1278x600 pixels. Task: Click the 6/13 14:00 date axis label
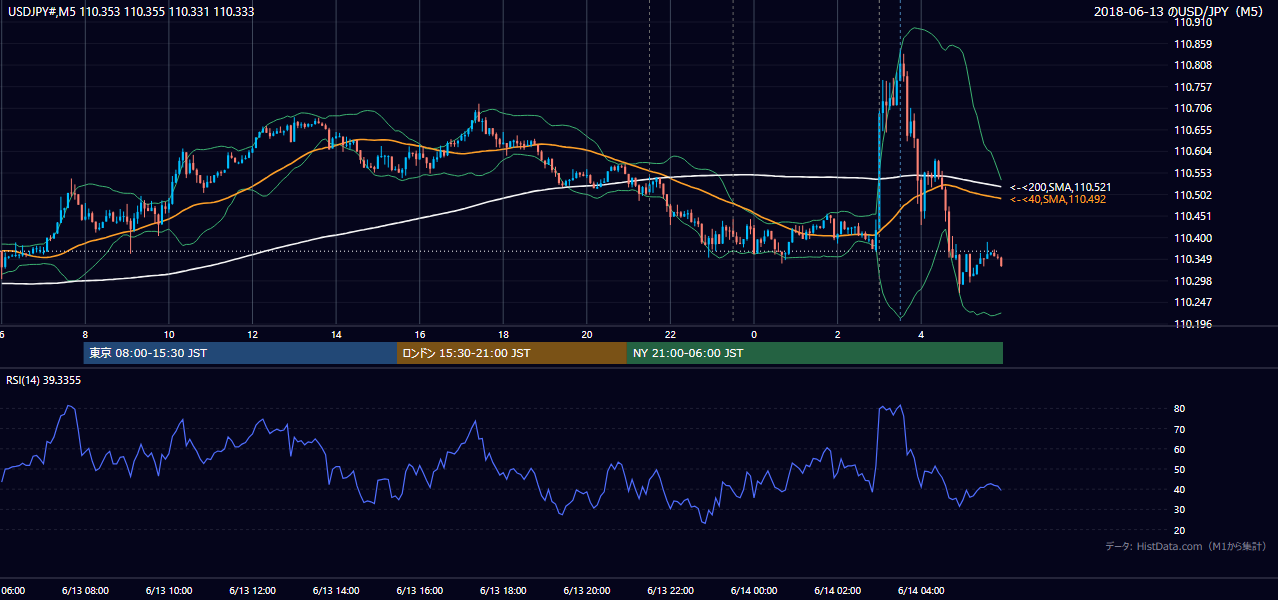pos(336,591)
